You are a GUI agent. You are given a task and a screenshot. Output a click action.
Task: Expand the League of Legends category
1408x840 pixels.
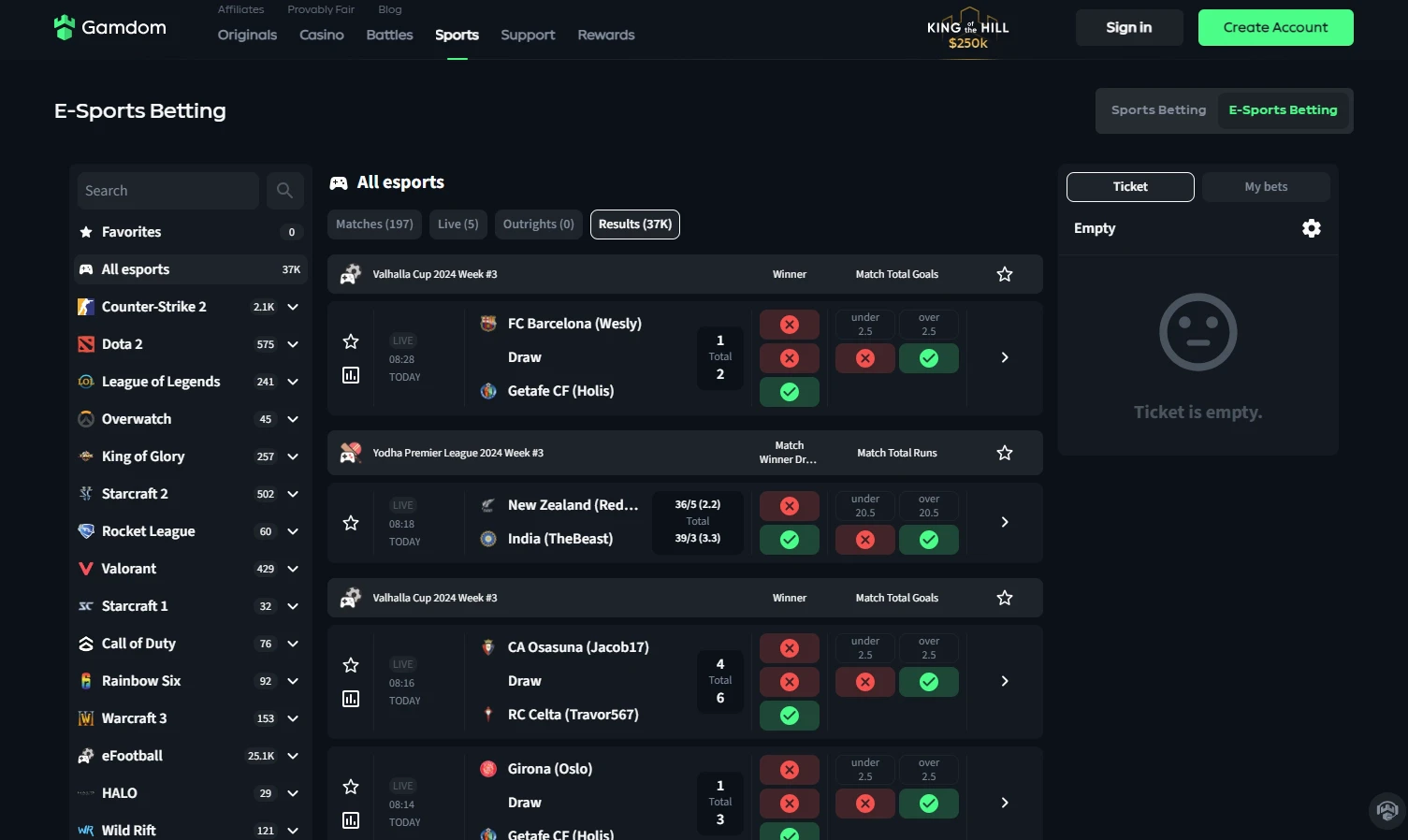pos(293,382)
